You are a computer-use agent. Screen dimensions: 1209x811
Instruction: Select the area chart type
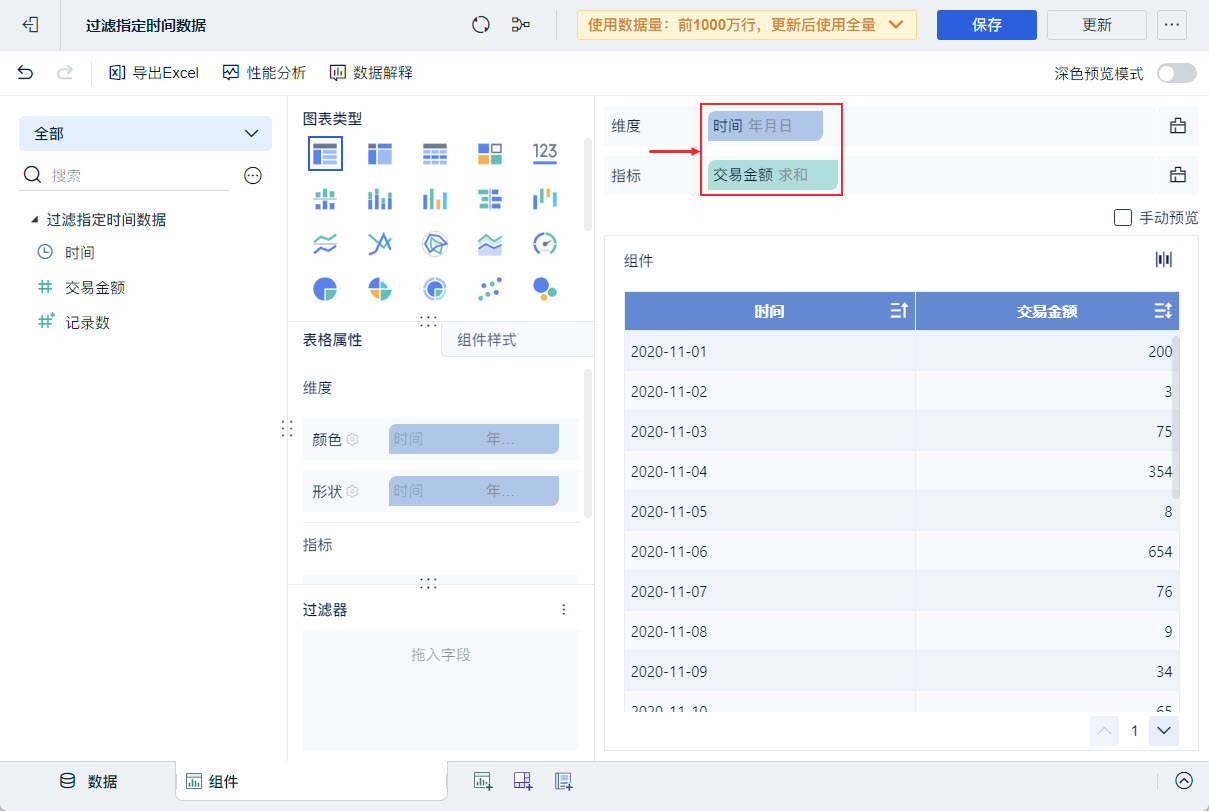click(490, 243)
